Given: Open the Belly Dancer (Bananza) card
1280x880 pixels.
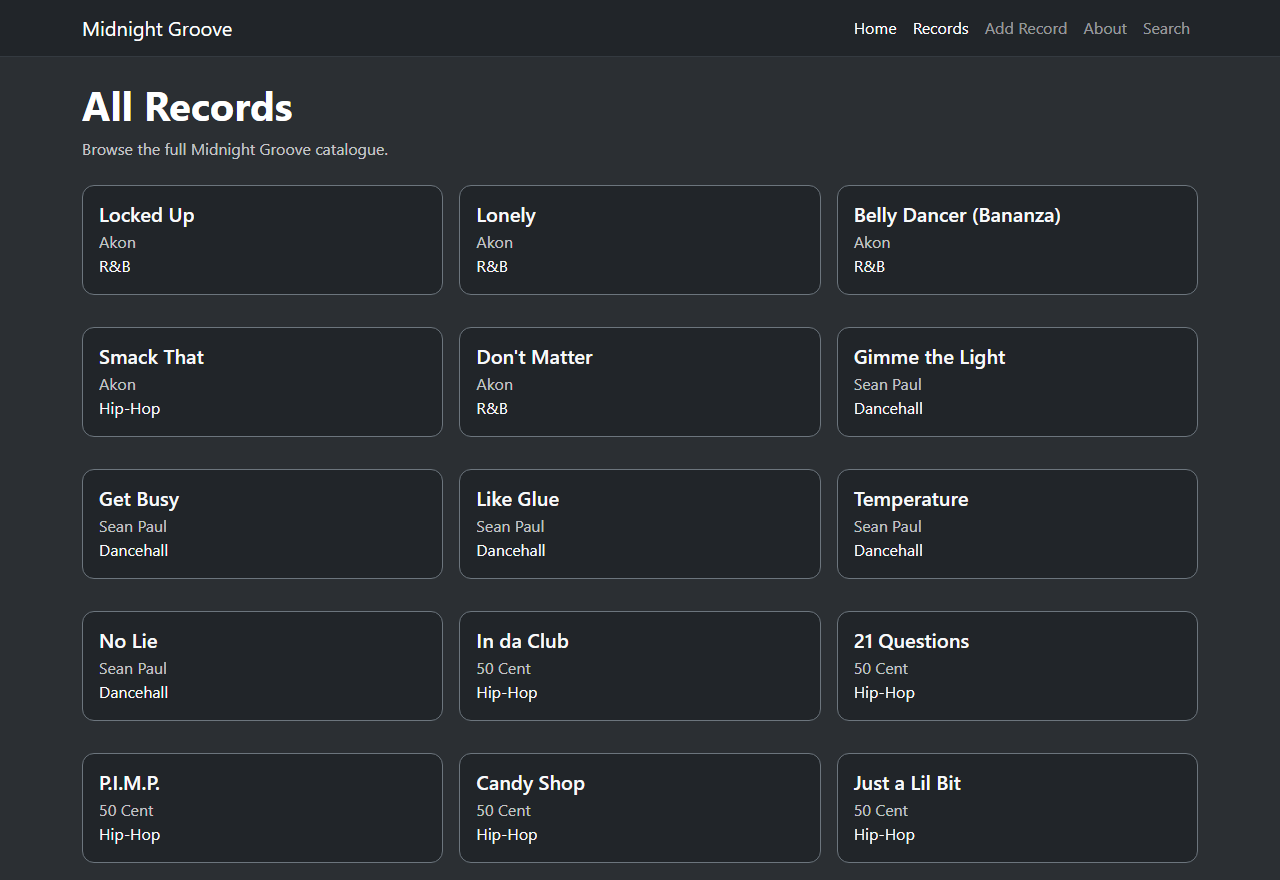Looking at the screenshot, I should click(1017, 240).
